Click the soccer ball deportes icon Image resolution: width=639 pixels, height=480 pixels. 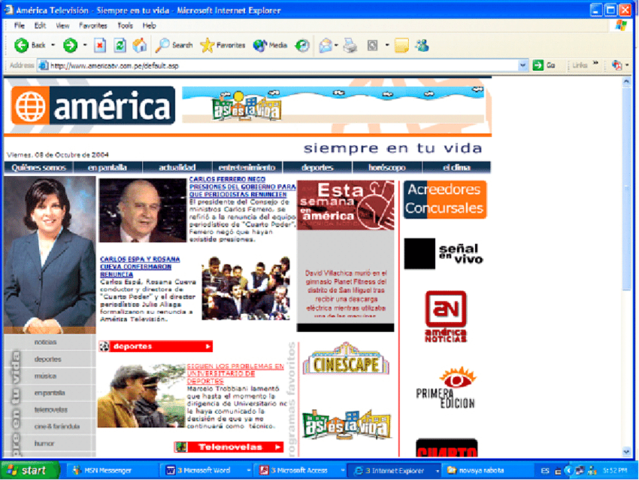click(104, 346)
